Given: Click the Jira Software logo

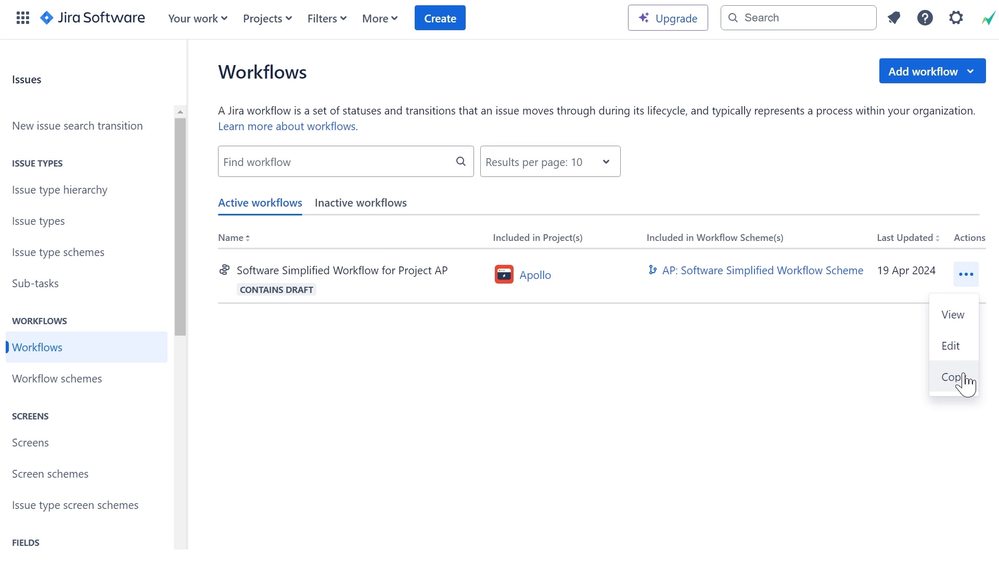Looking at the screenshot, I should [92, 18].
